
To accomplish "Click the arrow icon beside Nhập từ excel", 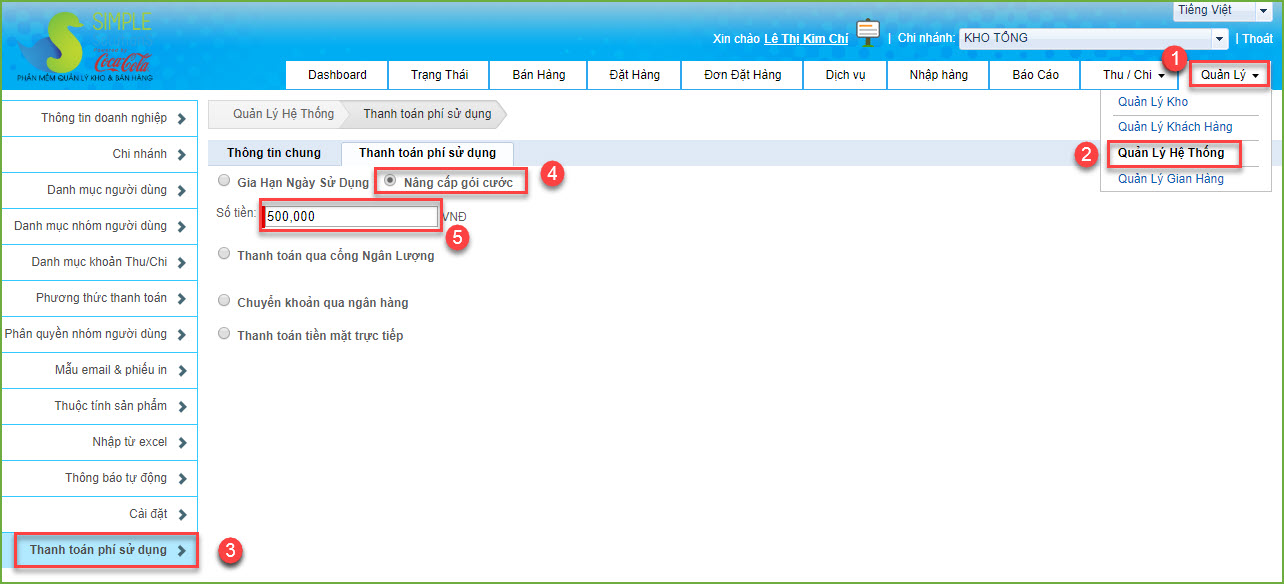I will [x=181, y=443].
